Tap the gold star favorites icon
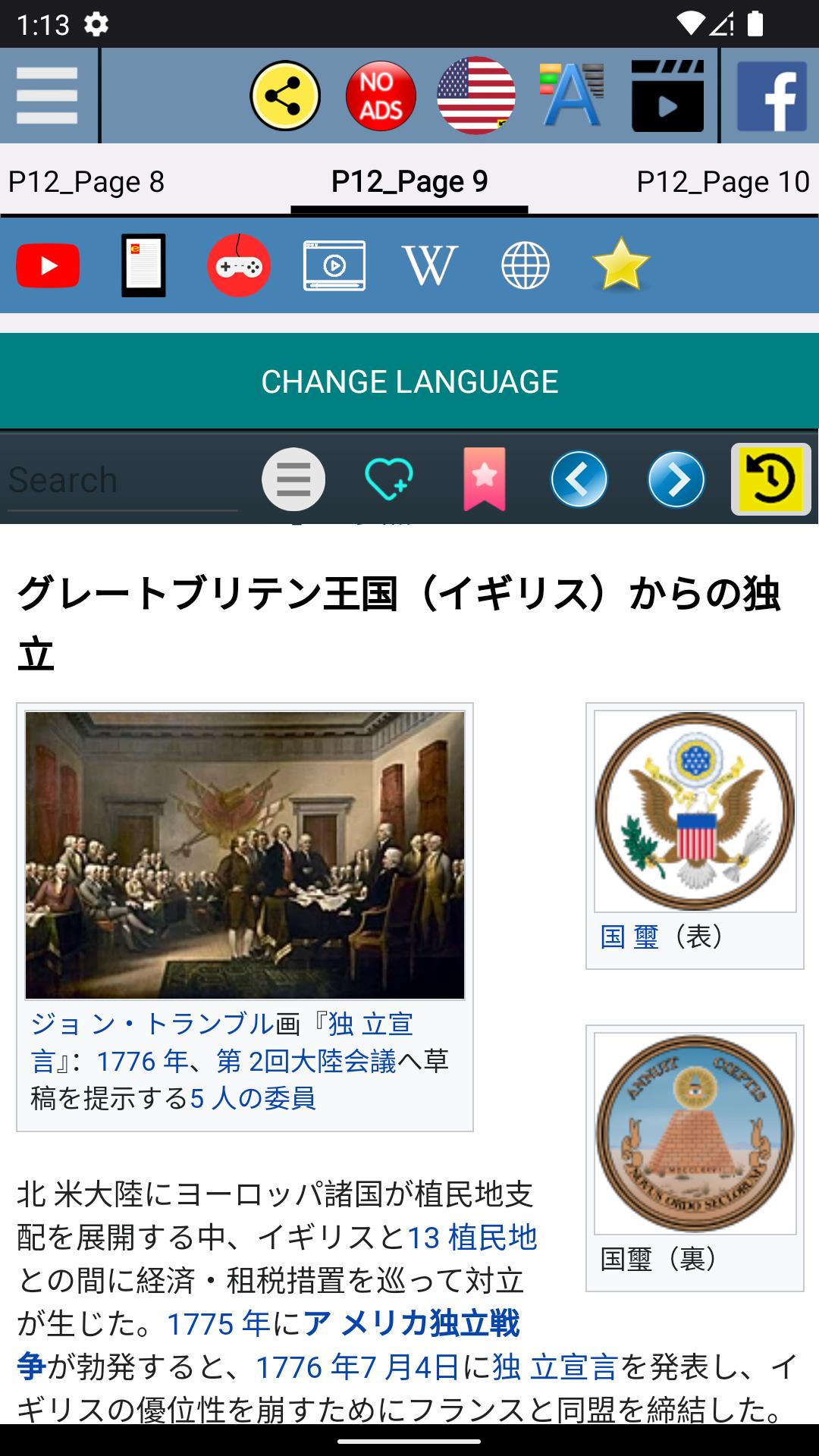Viewport: 819px width, 1456px height. pyautogui.click(x=621, y=265)
